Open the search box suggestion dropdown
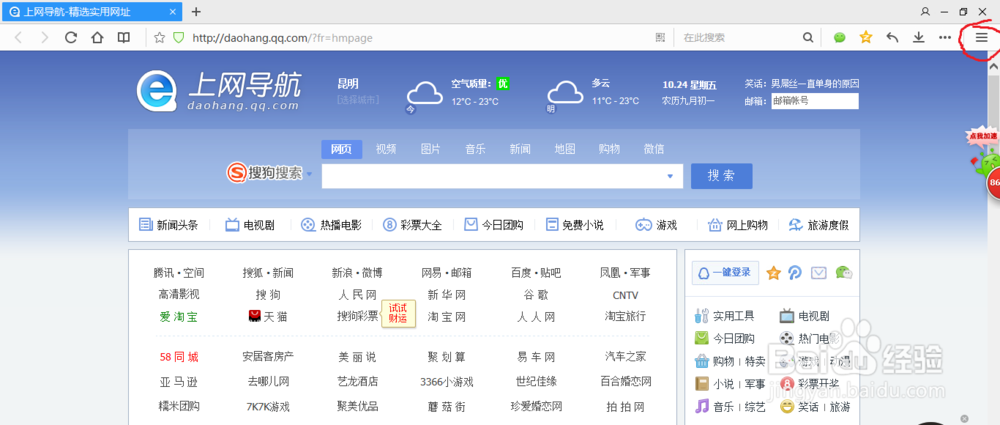This screenshot has height=425, width=1000. coord(670,176)
